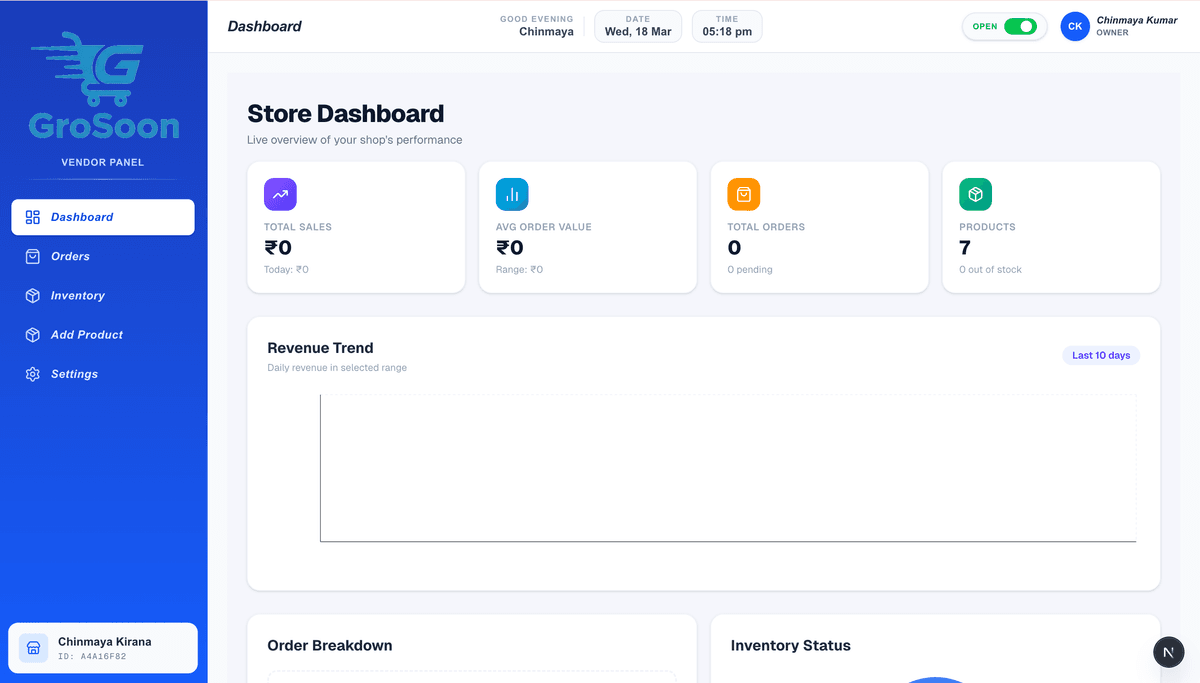Toggle the store OPEN switch

pyautogui.click(x=1020, y=27)
